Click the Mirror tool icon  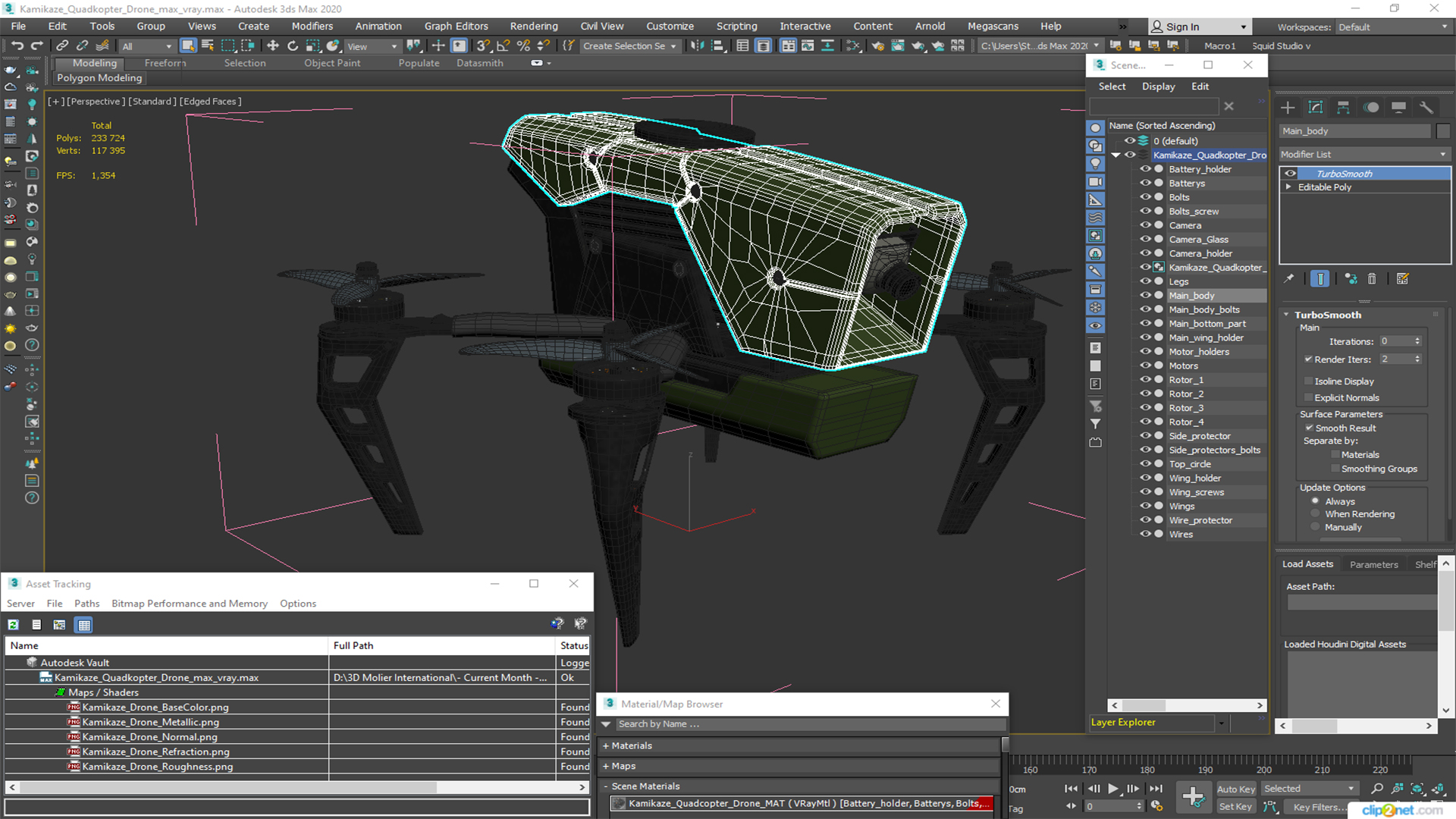(697, 46)
